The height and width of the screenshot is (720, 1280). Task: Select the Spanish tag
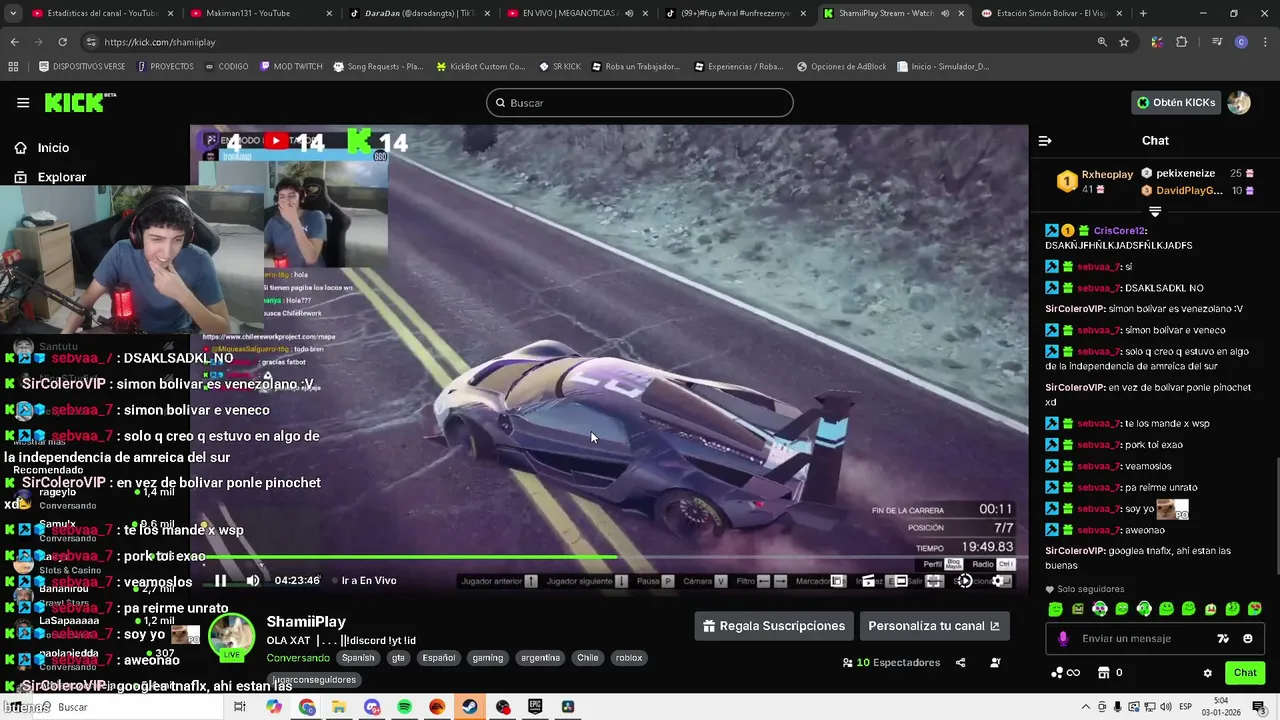(358, 658)
